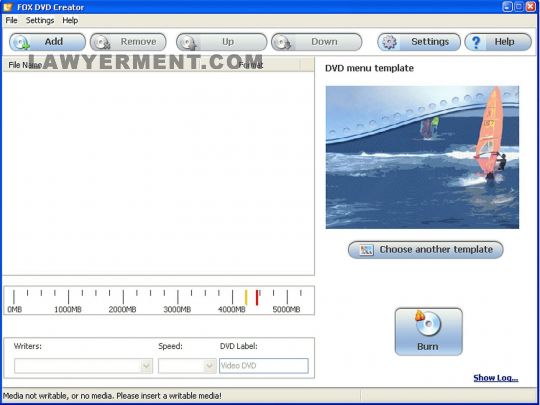Click the Add button to add files
Image resolution: width=540 pixels, height=405 pixels.
tap(47, 42)
